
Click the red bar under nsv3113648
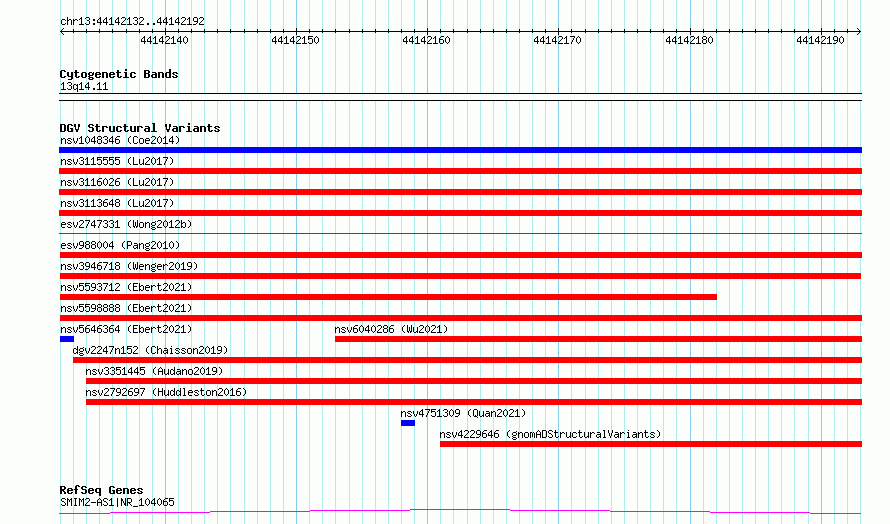click(460, 213)
